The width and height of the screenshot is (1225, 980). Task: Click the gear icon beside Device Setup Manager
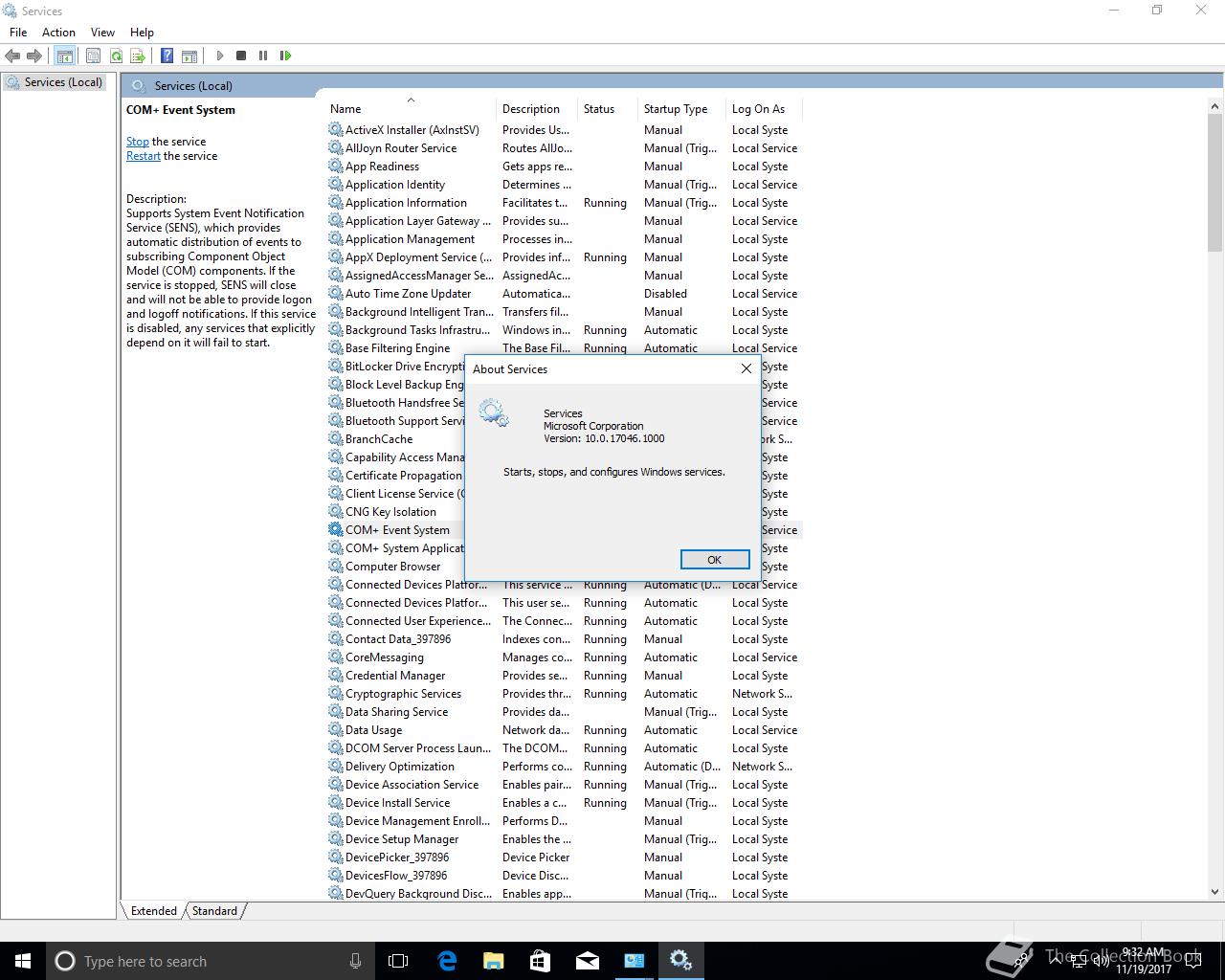335,838
